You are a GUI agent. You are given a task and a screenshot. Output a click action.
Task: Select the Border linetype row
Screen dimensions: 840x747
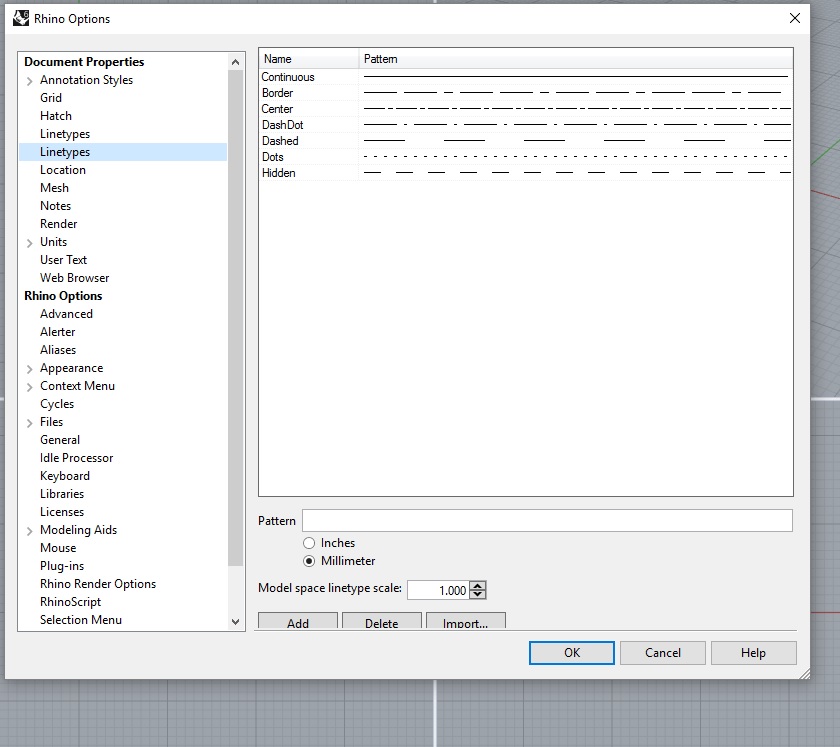click(526, 93)
